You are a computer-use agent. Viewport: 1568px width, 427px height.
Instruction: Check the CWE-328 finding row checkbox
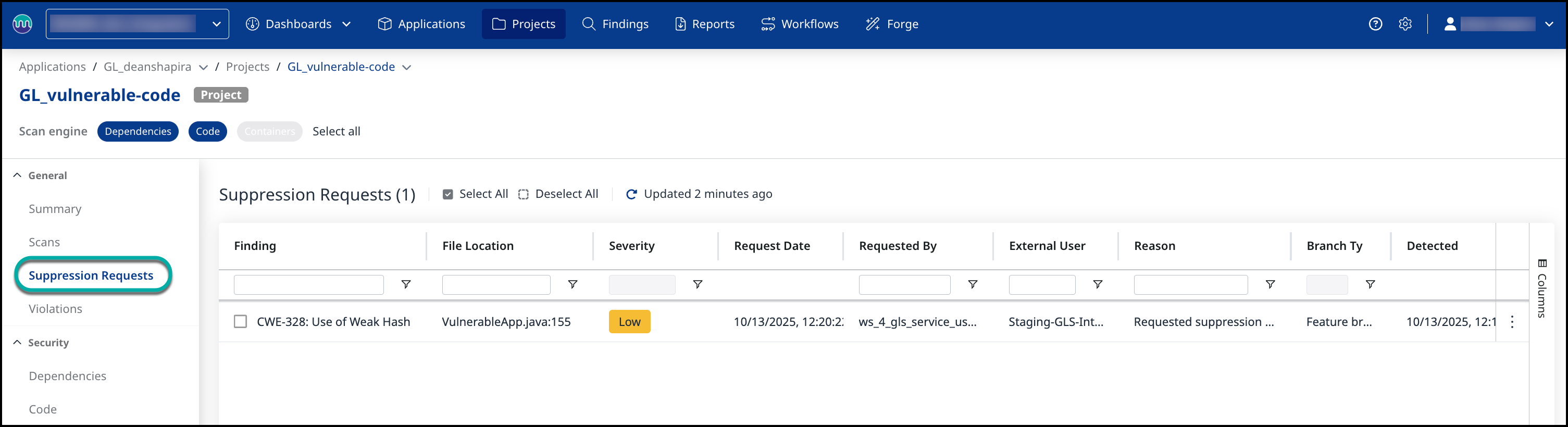(241, 321)
